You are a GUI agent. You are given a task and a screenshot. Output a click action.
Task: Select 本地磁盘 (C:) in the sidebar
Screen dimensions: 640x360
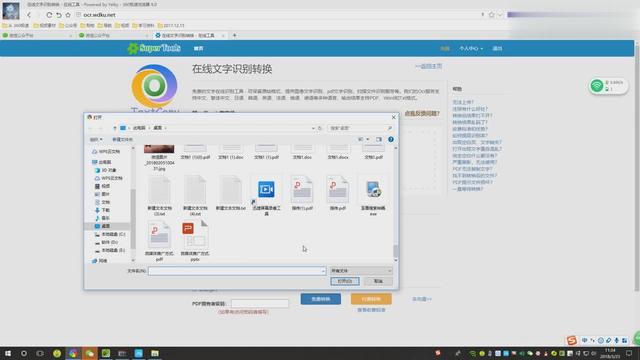click(x=110, y=234)
